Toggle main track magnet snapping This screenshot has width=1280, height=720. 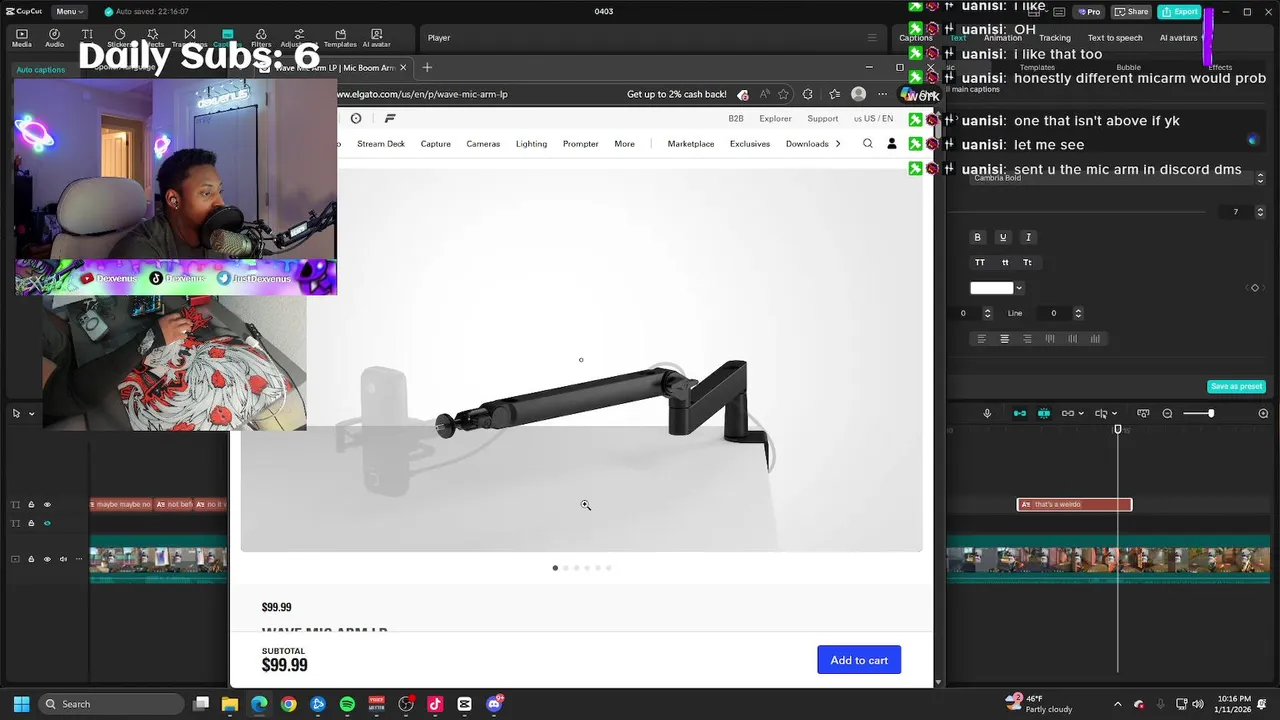[x=1020, y=413]
